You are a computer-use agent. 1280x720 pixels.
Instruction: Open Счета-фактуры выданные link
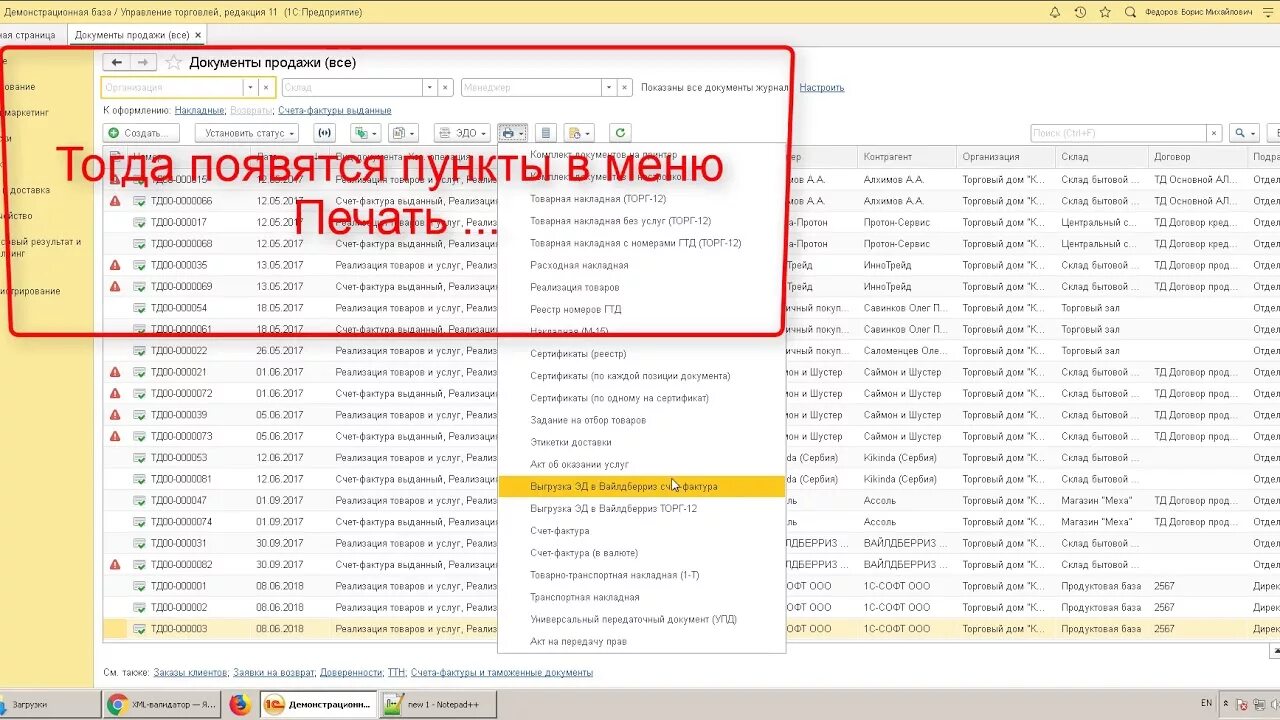point(335,110)
